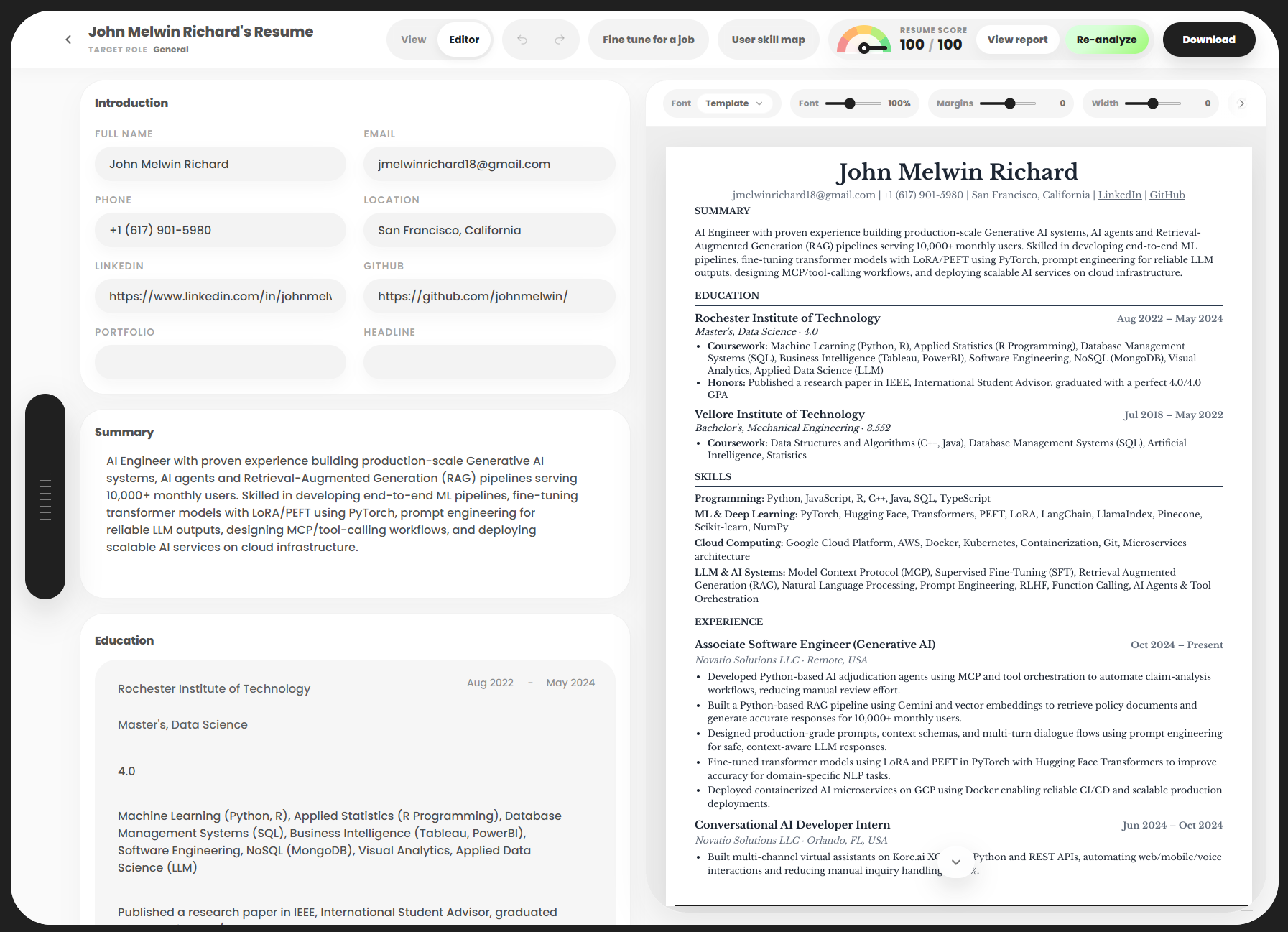Click the Aug 2022 start date

point(490,683)
